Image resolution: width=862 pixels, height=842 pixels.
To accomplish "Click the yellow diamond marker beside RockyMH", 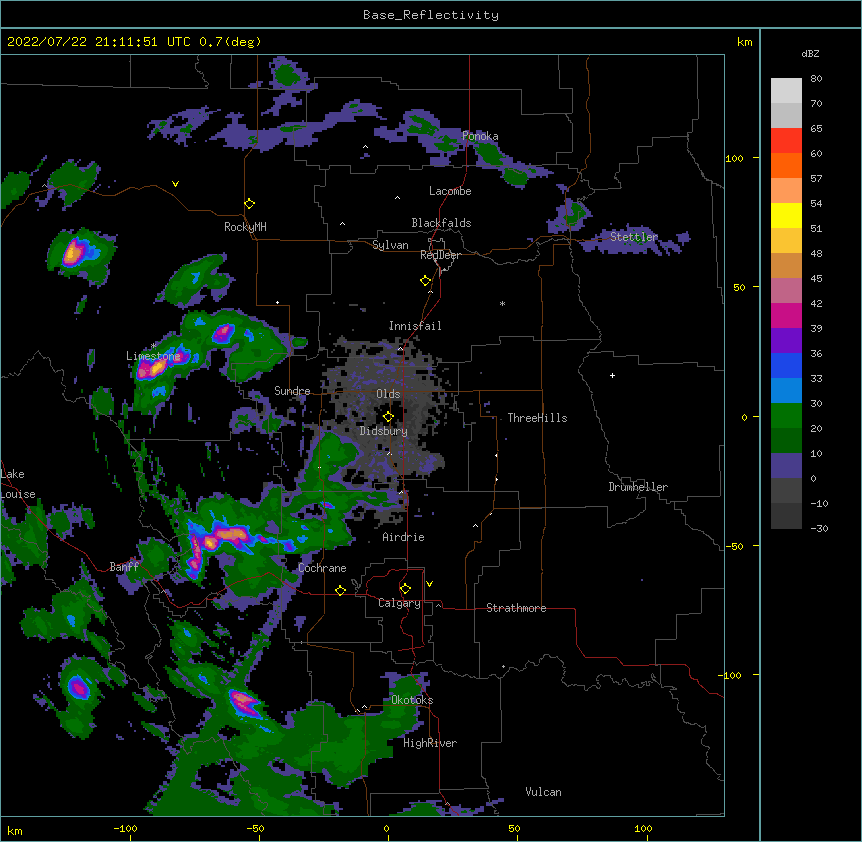I will [250, 204].
